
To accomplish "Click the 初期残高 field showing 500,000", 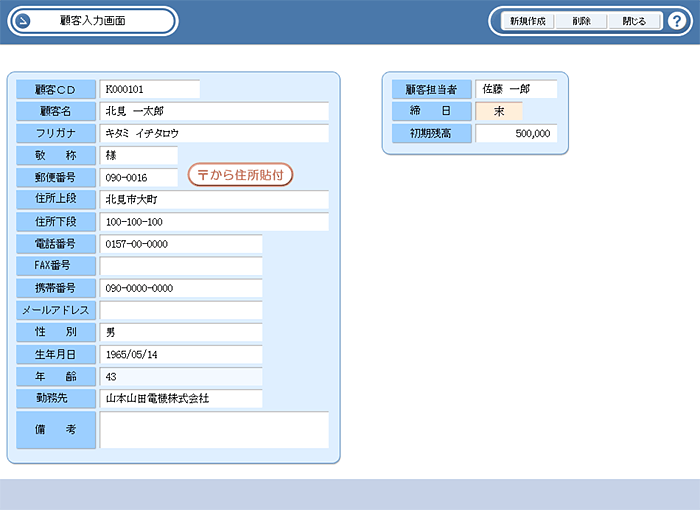I will pyautogui.click(x=516, y=133).
